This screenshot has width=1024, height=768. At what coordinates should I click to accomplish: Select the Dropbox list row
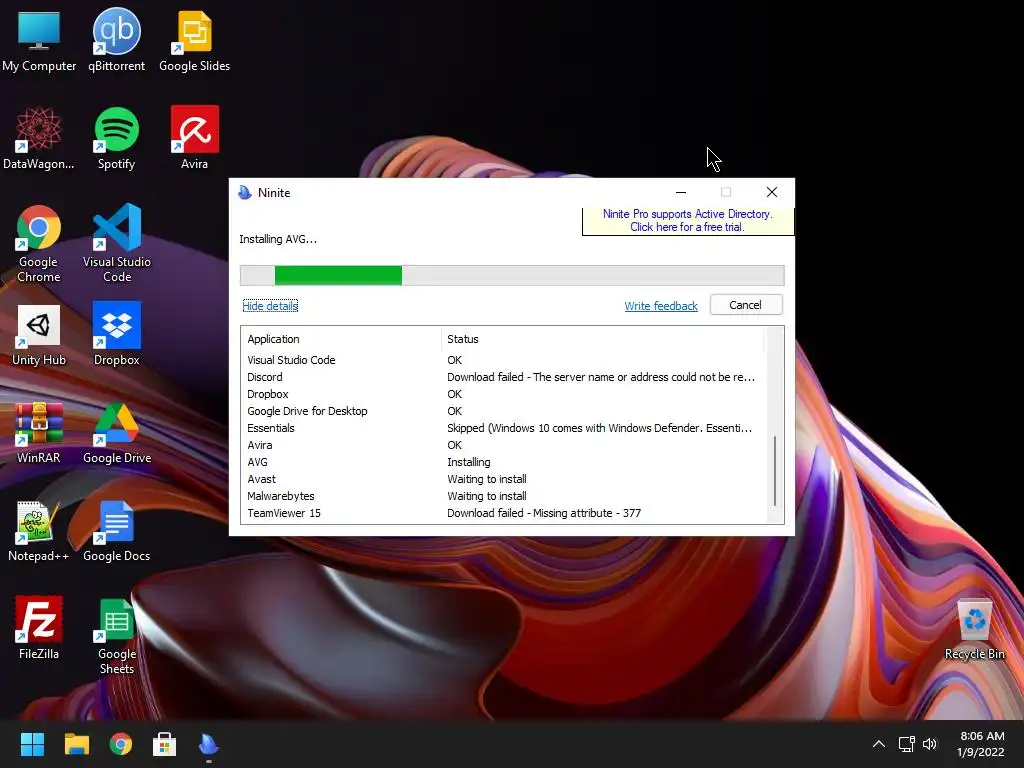pyautogui.click(x=503, y=394)
